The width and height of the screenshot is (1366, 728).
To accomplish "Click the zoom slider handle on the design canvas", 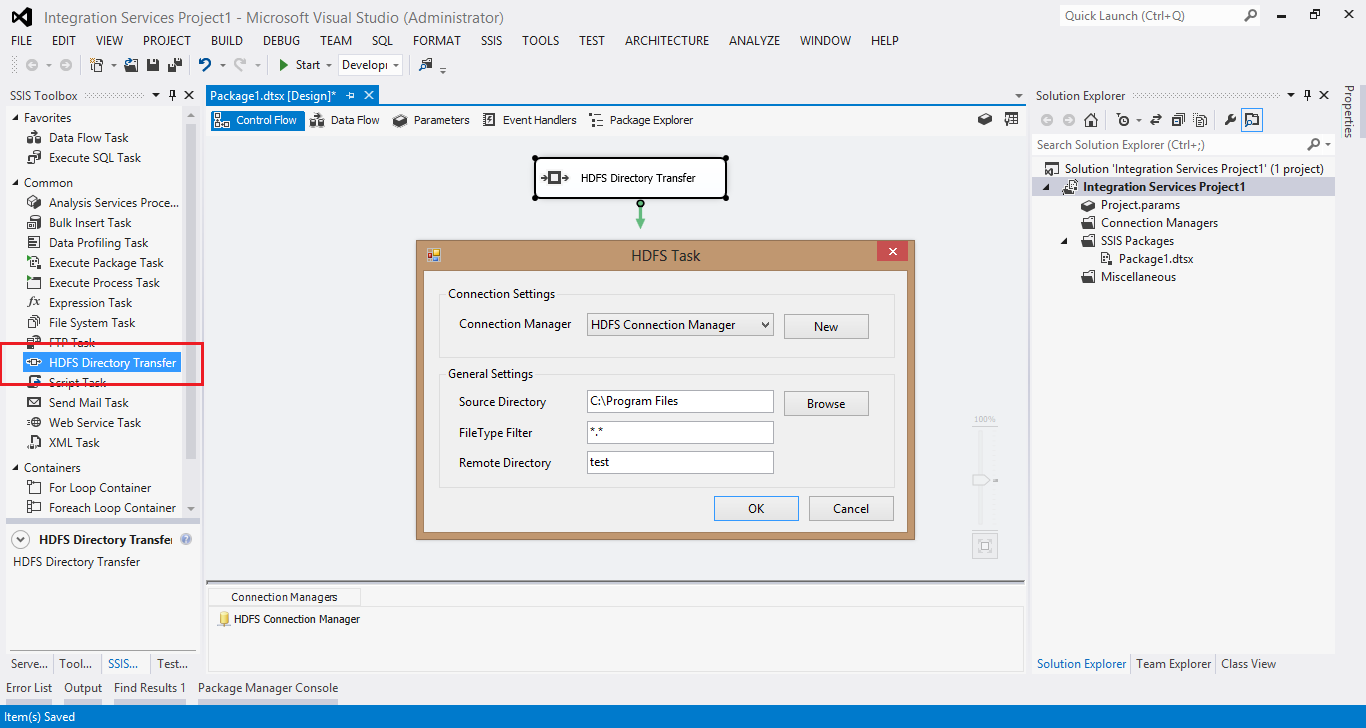I will click(x=983, y=480).
